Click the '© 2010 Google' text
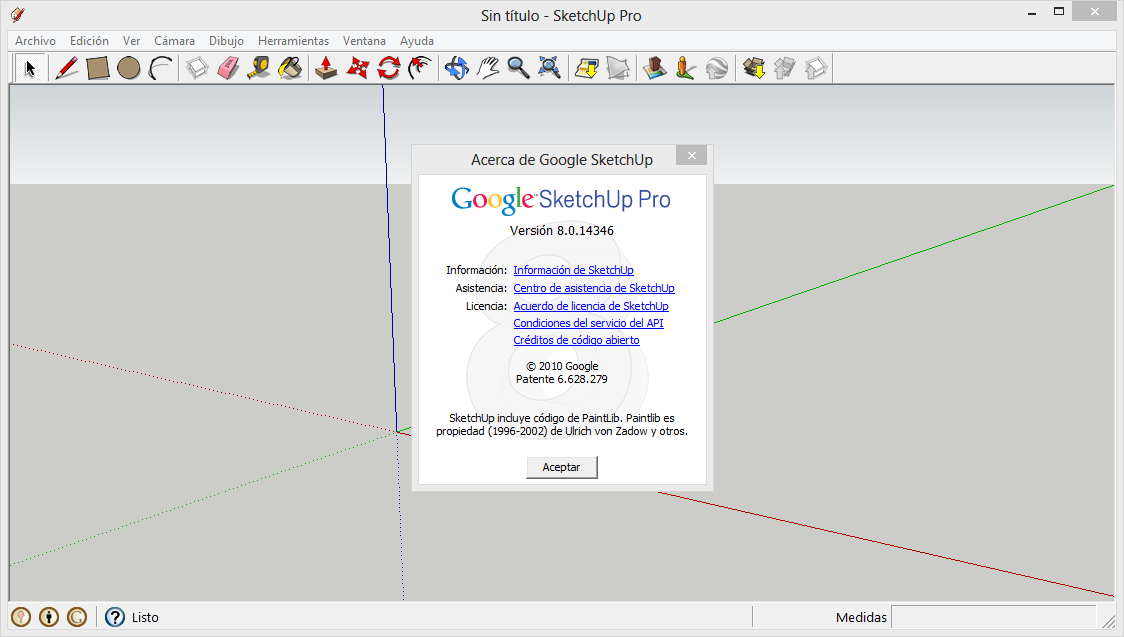1124x637 pixels. pyautogui.click(x=562, y=366)
